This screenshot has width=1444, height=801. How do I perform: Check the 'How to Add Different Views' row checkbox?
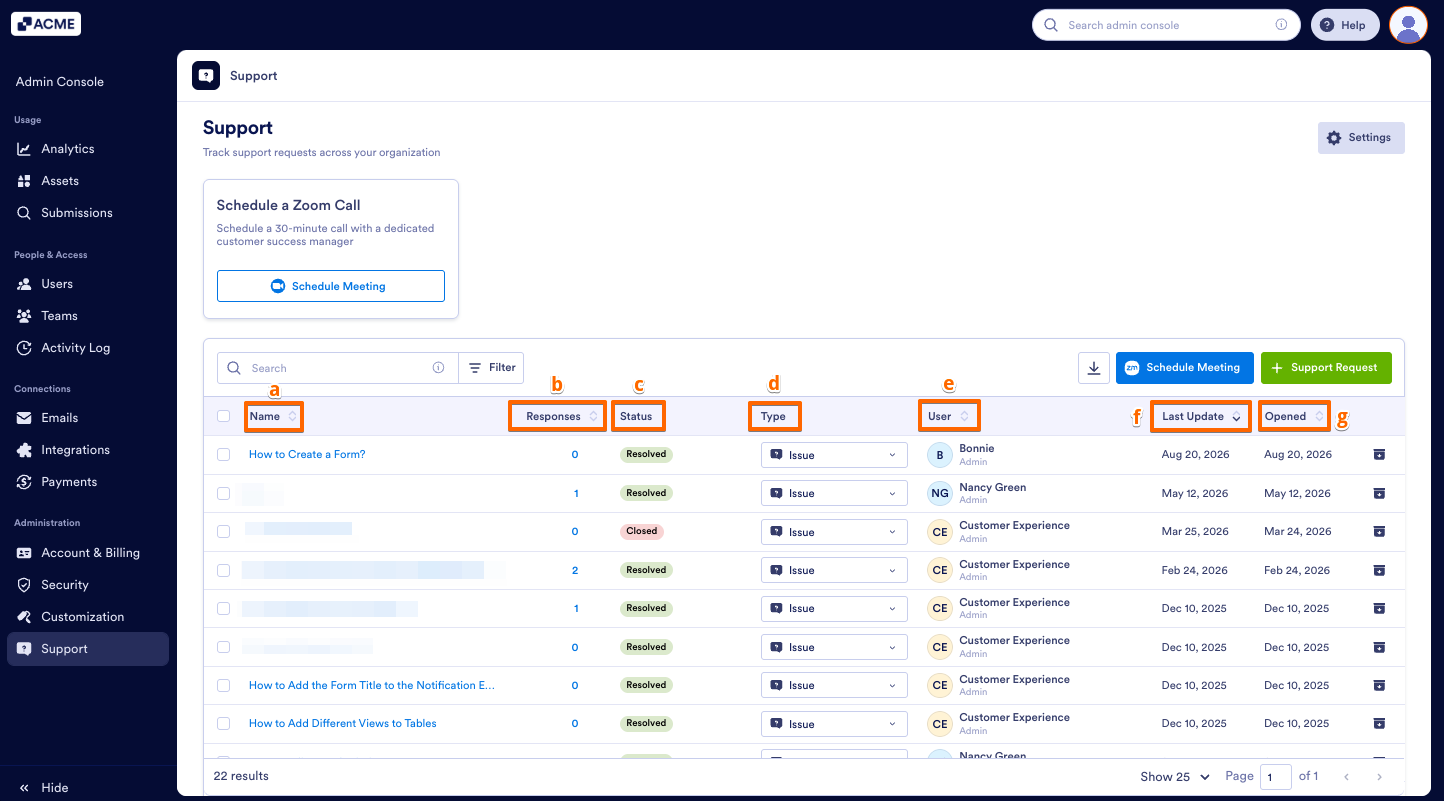(x=224, y=724)
